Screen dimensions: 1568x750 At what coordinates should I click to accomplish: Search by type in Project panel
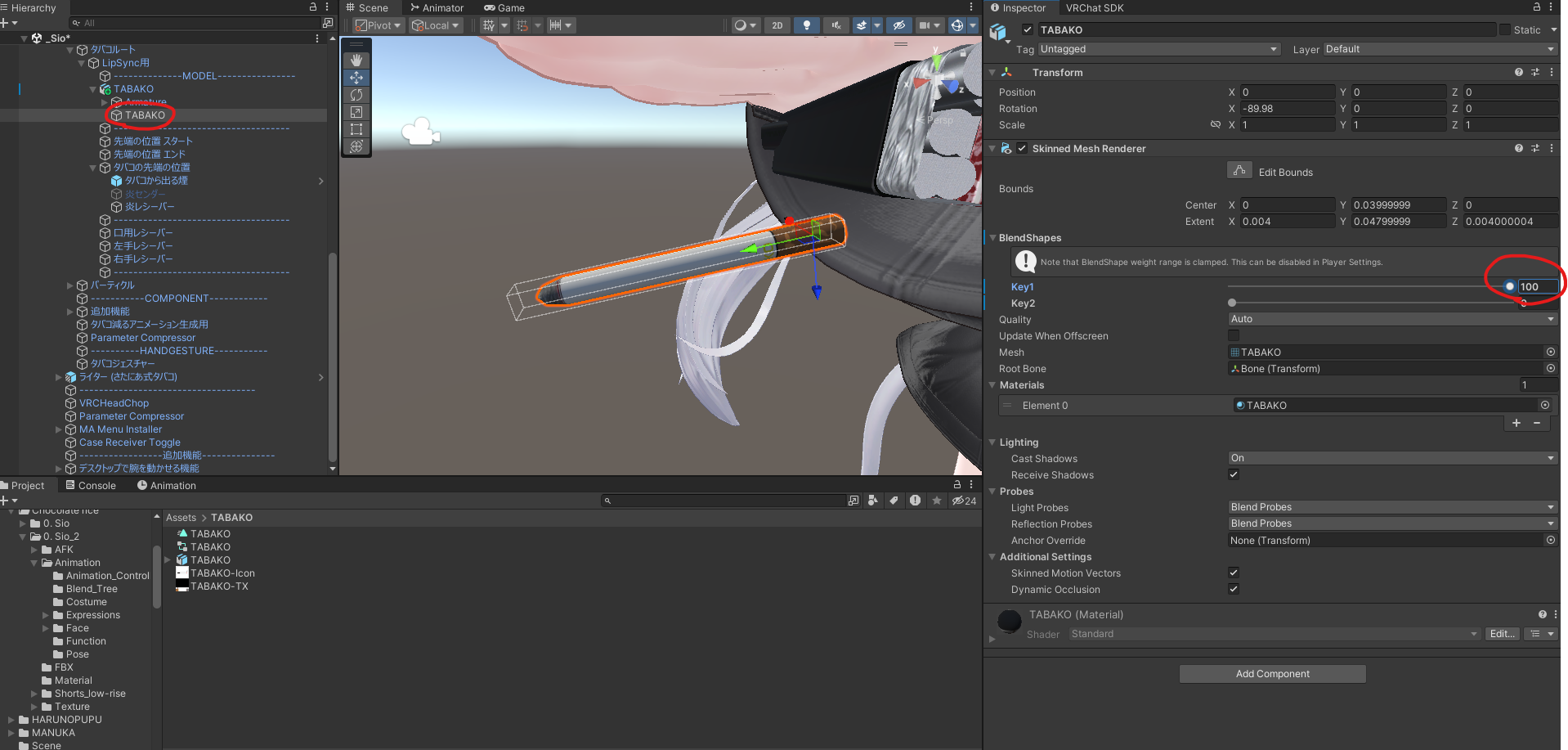click(873, 501)
